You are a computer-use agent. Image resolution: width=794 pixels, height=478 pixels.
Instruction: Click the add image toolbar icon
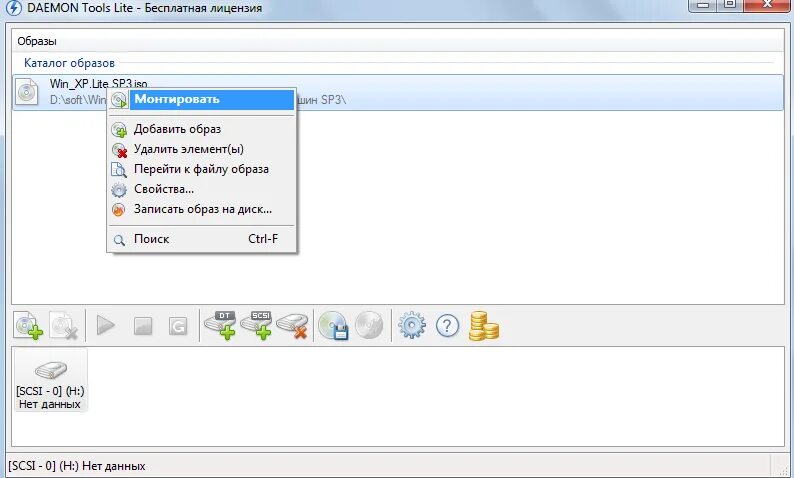click(x=28, y=326)
